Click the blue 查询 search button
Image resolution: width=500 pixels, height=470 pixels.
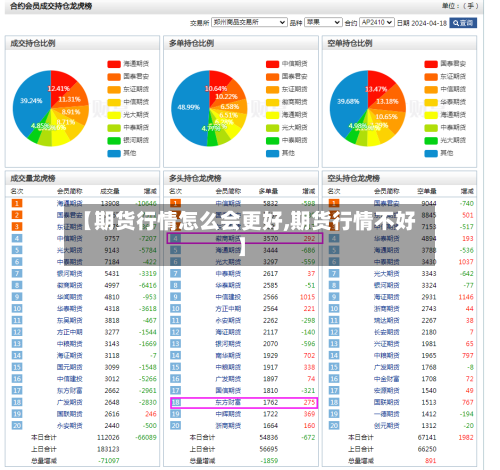463,23
